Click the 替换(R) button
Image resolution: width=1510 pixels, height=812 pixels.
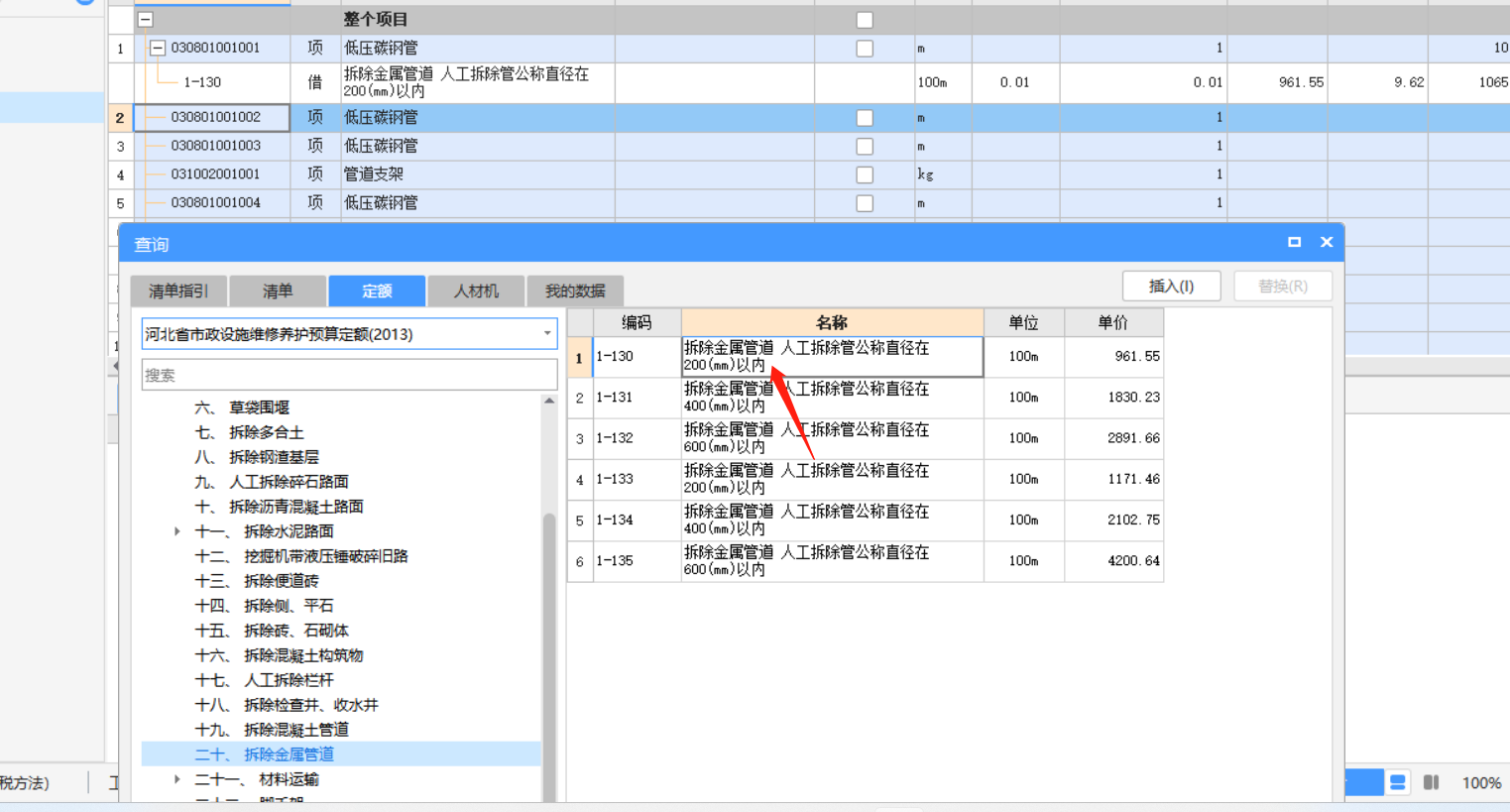tap(1283, 287)
